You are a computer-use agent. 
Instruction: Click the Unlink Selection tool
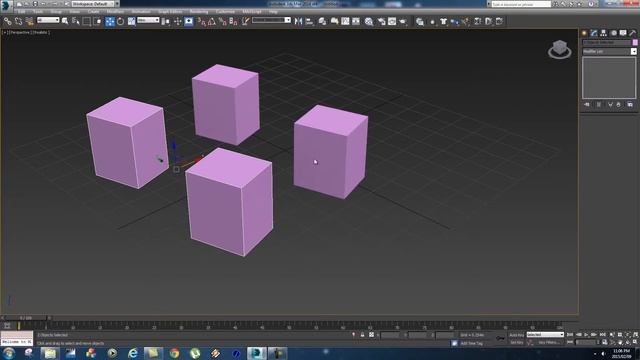pyautogui.click(x=18, y=21)
